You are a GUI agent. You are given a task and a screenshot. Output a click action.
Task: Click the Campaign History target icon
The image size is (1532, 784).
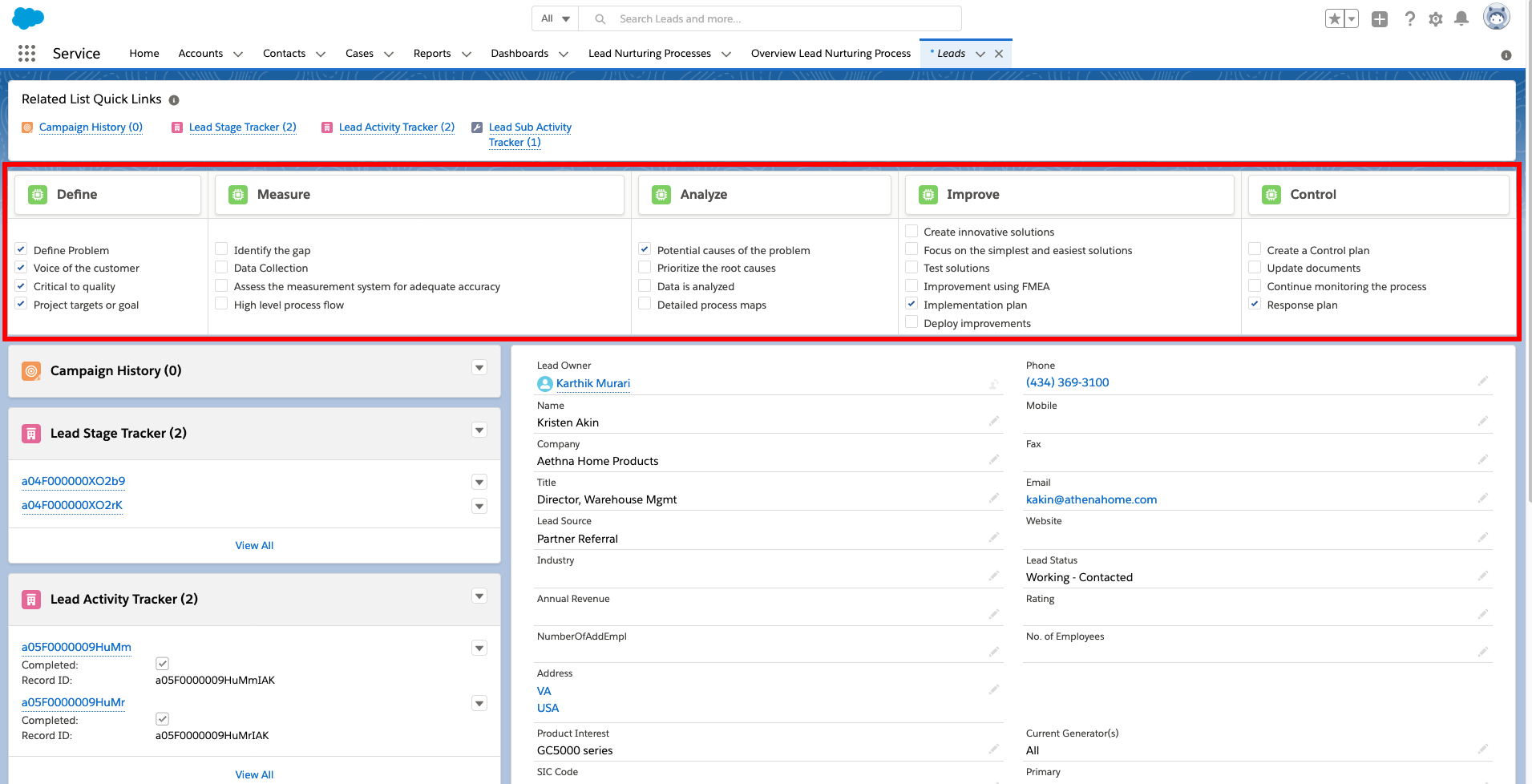[31, 370]
